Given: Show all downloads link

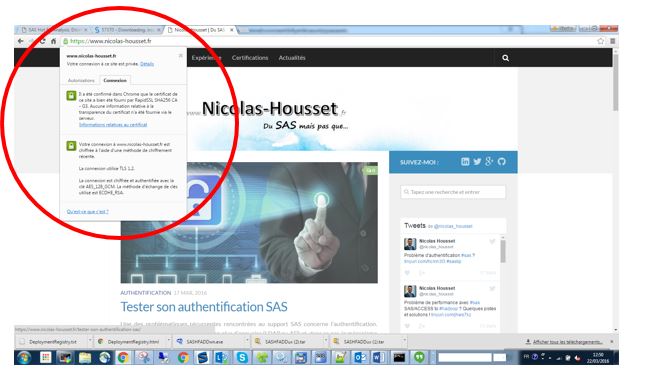Looking at the screenshot, I should pos(567,342).
